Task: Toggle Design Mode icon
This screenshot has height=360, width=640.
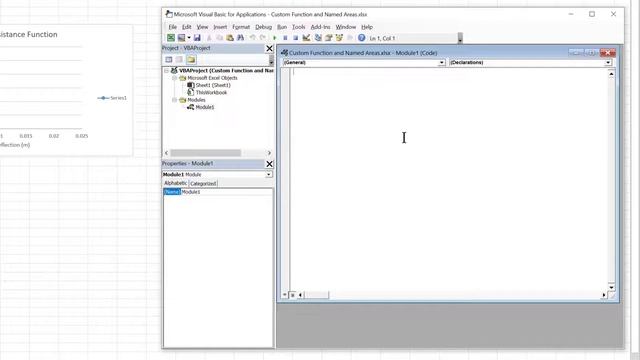Action: coord(306,38)
